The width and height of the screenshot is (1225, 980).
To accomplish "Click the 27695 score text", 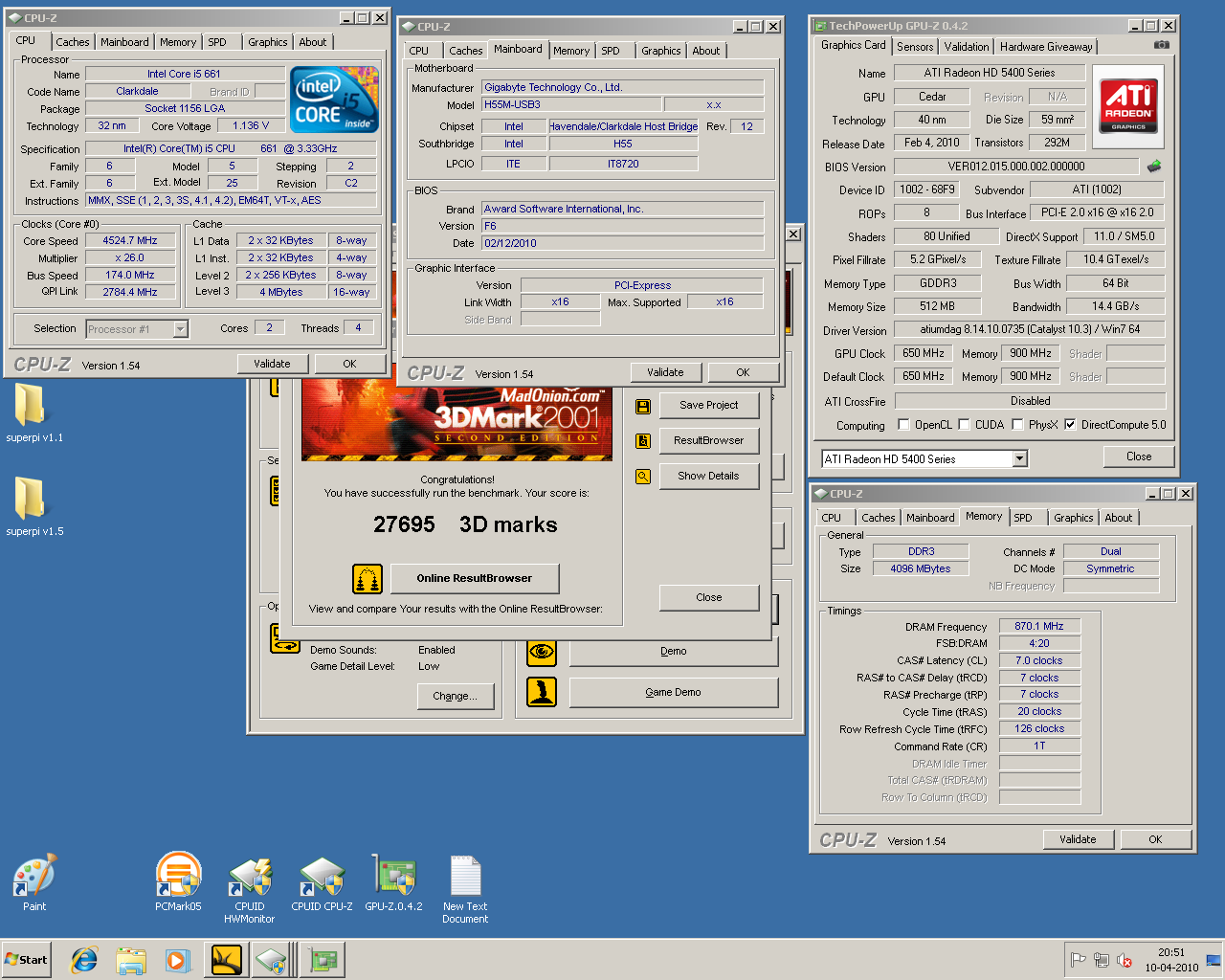I will pos(404,524).
